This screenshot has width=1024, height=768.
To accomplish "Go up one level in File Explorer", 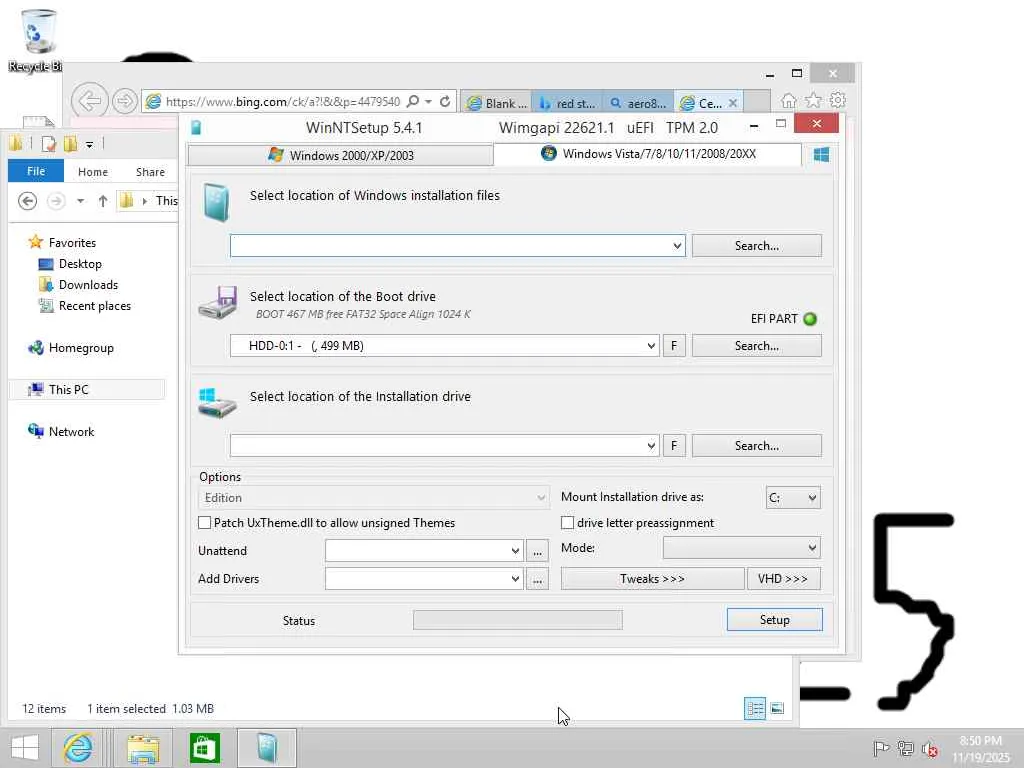I will point(103,200).
